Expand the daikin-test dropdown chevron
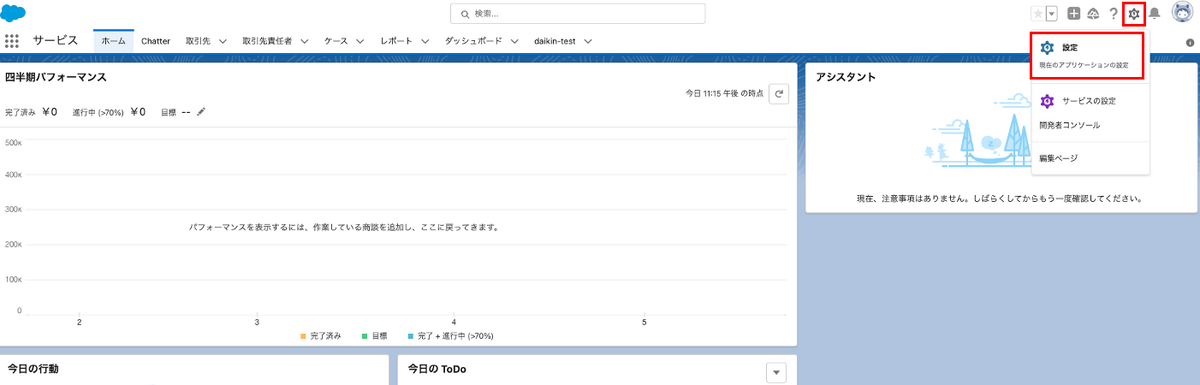This screenshot has width=1200, height=385. [588, 41]
